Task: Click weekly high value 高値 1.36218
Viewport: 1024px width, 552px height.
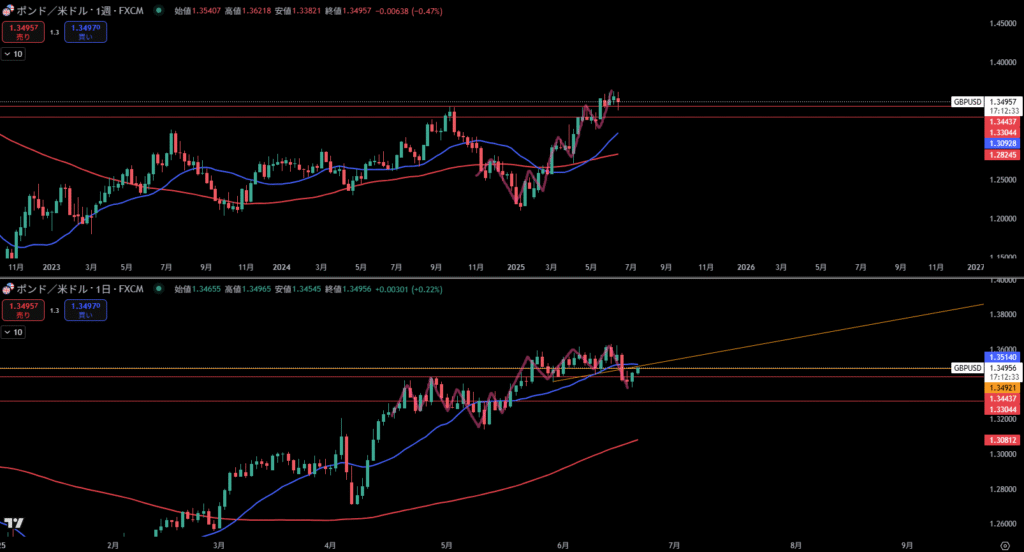Action: pos(248,11)
